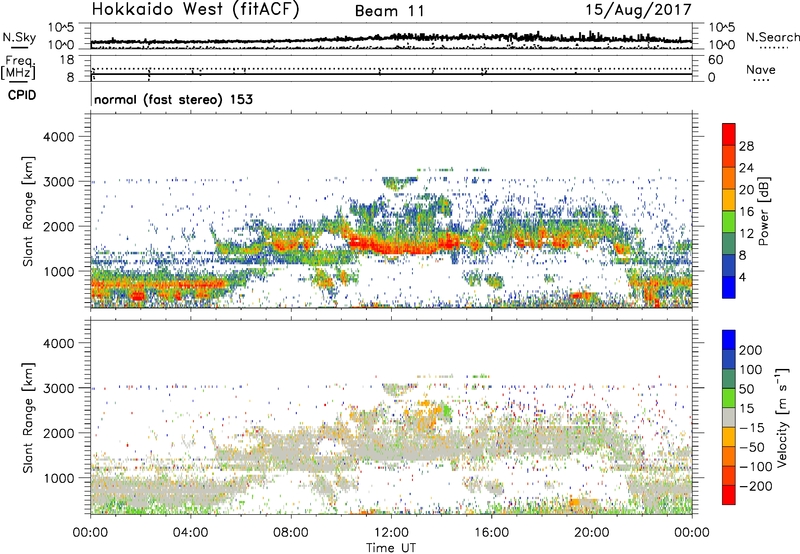This screenshot has width=800, height=554.
Task: Click the 'Freq. [MHz]' label
Action: 19,67
